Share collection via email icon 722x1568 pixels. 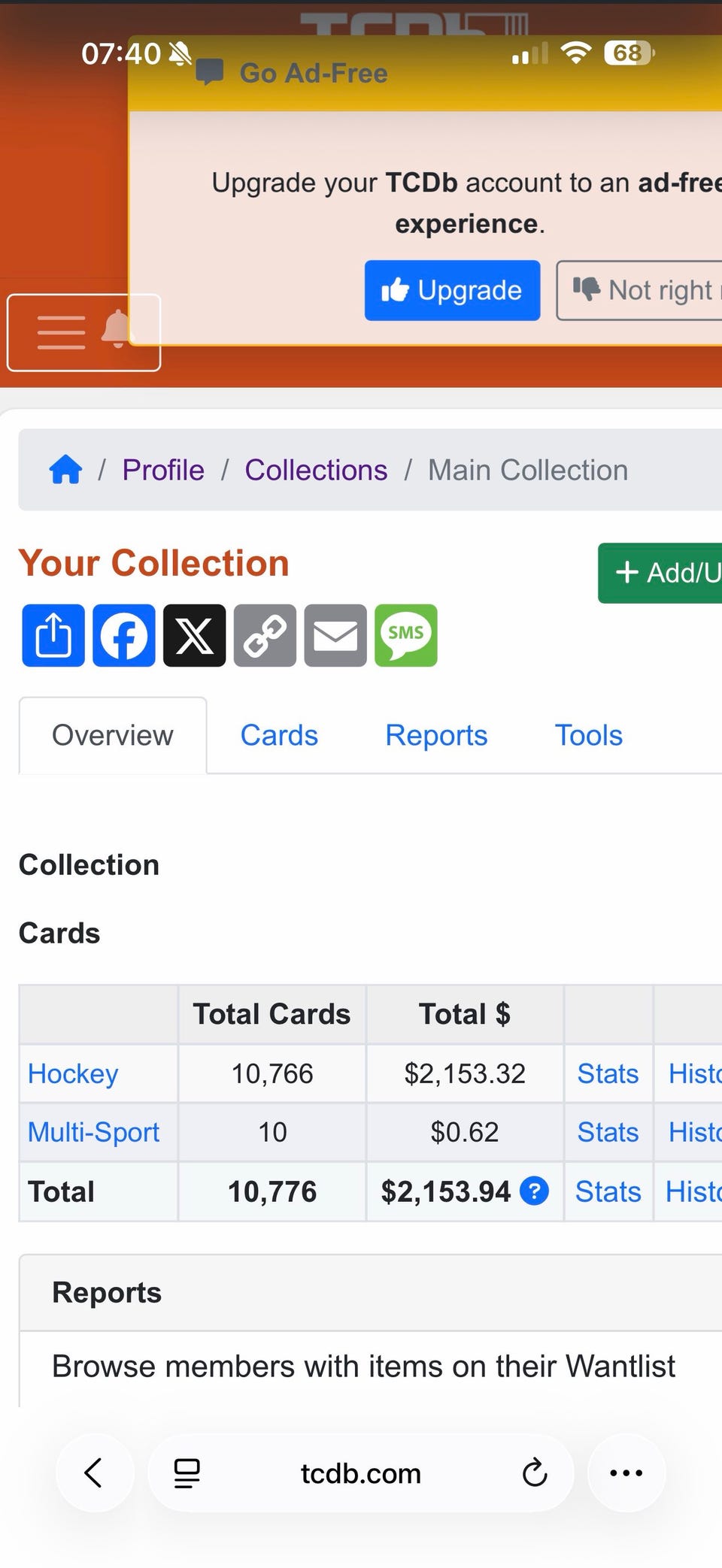pos(335,635)
